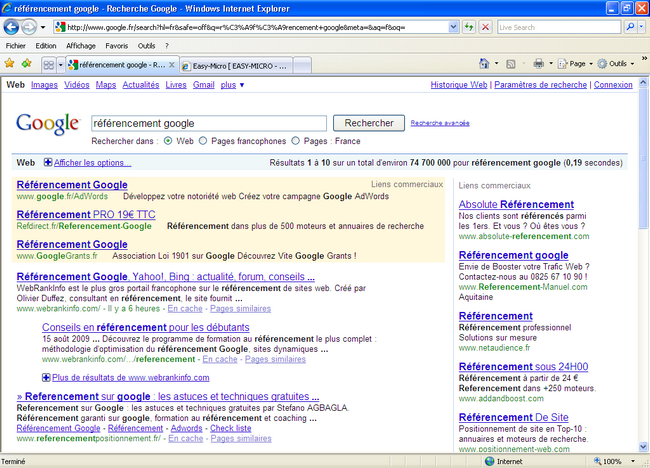The width and height of the screenshot is (650, 468).
Task: Stop loading with the red X icon
Action: click(x=485, y=27)
